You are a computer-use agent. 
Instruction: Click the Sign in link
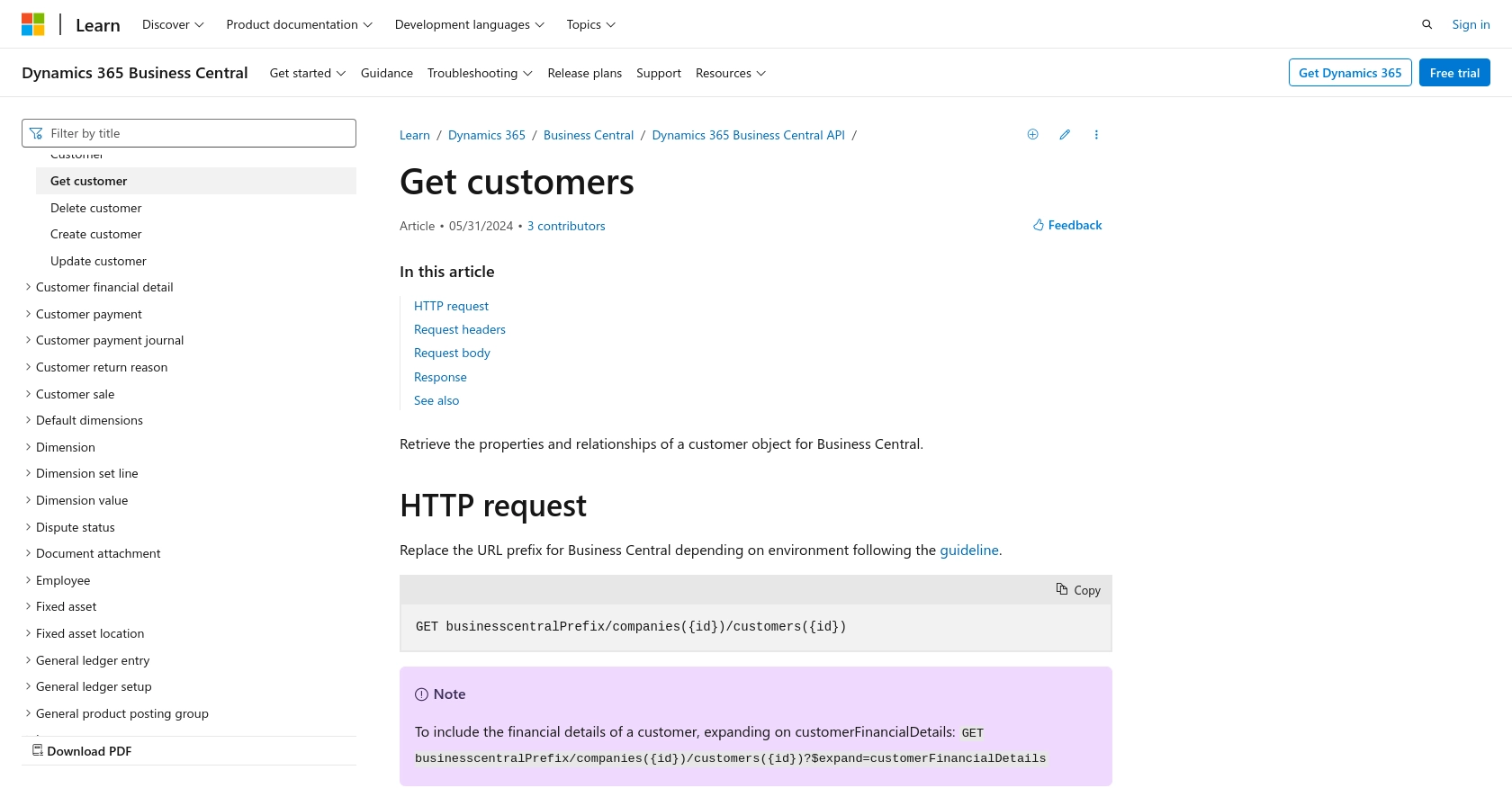[1471, 24]
